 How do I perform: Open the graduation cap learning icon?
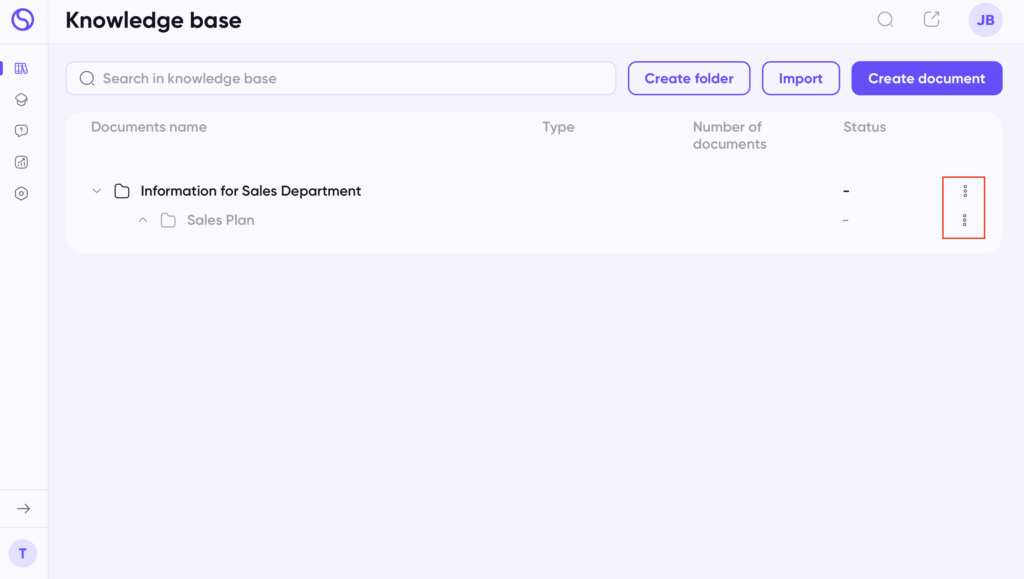click(22, 100)
